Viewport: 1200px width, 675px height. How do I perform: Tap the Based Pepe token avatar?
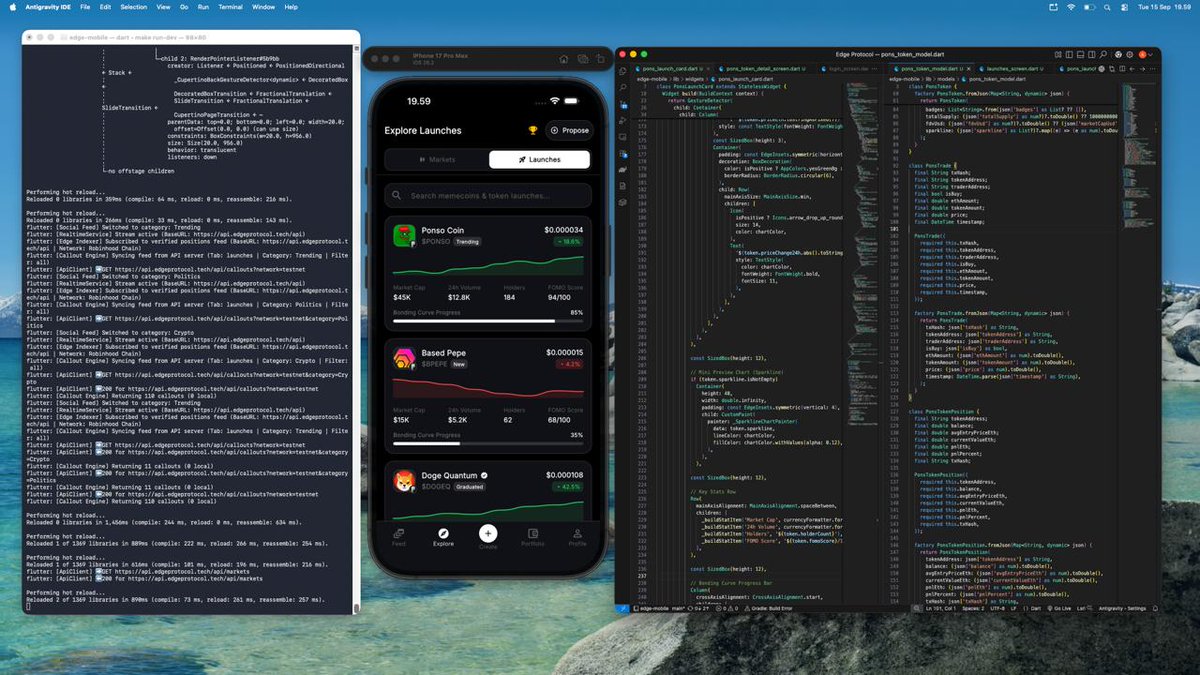tap(404, 358)
